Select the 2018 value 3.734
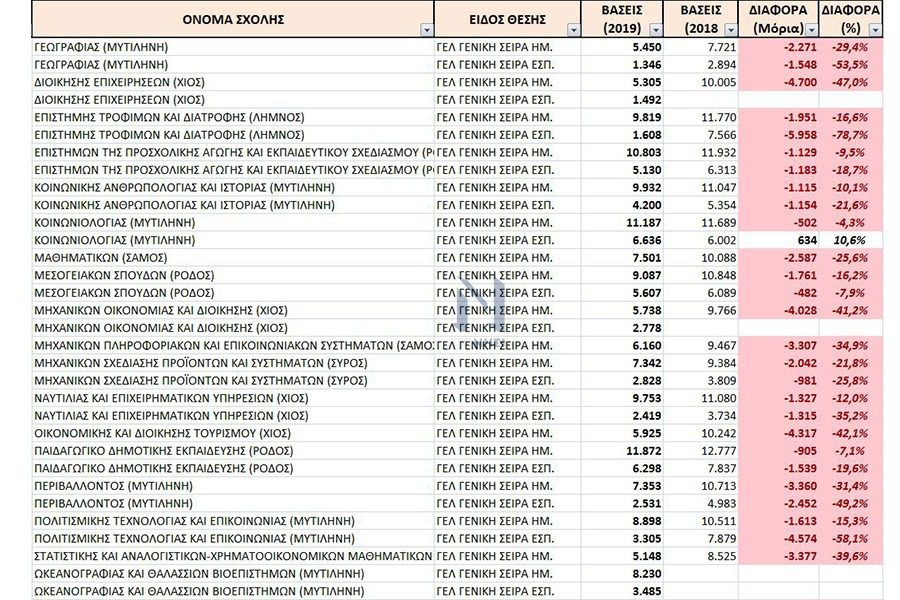Viewport: 900px width, 600px height. pos(701,416)
